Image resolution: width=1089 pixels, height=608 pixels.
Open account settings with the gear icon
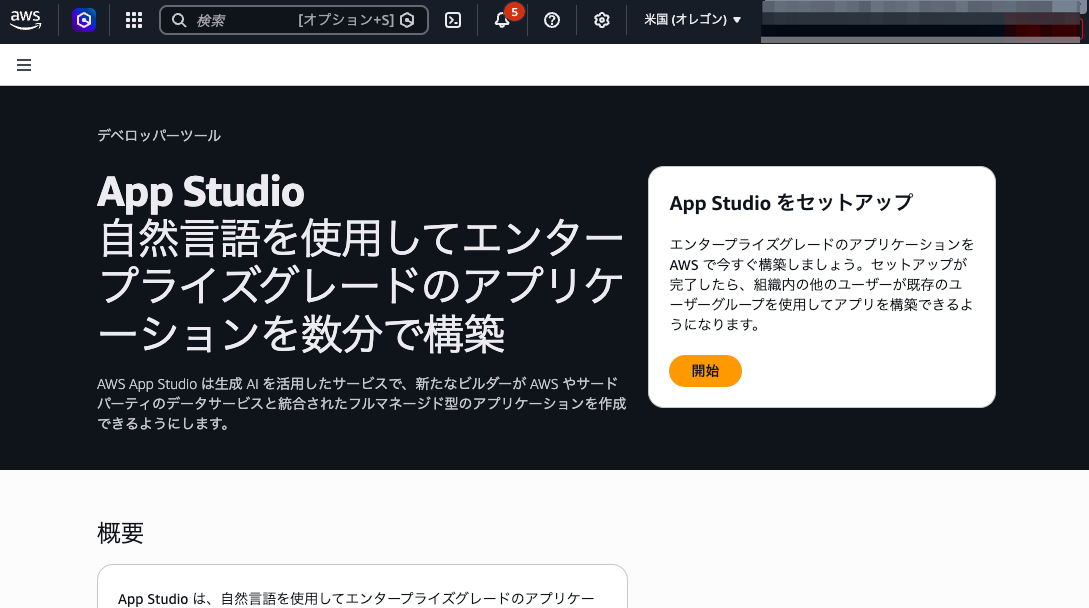coord(601,20)
